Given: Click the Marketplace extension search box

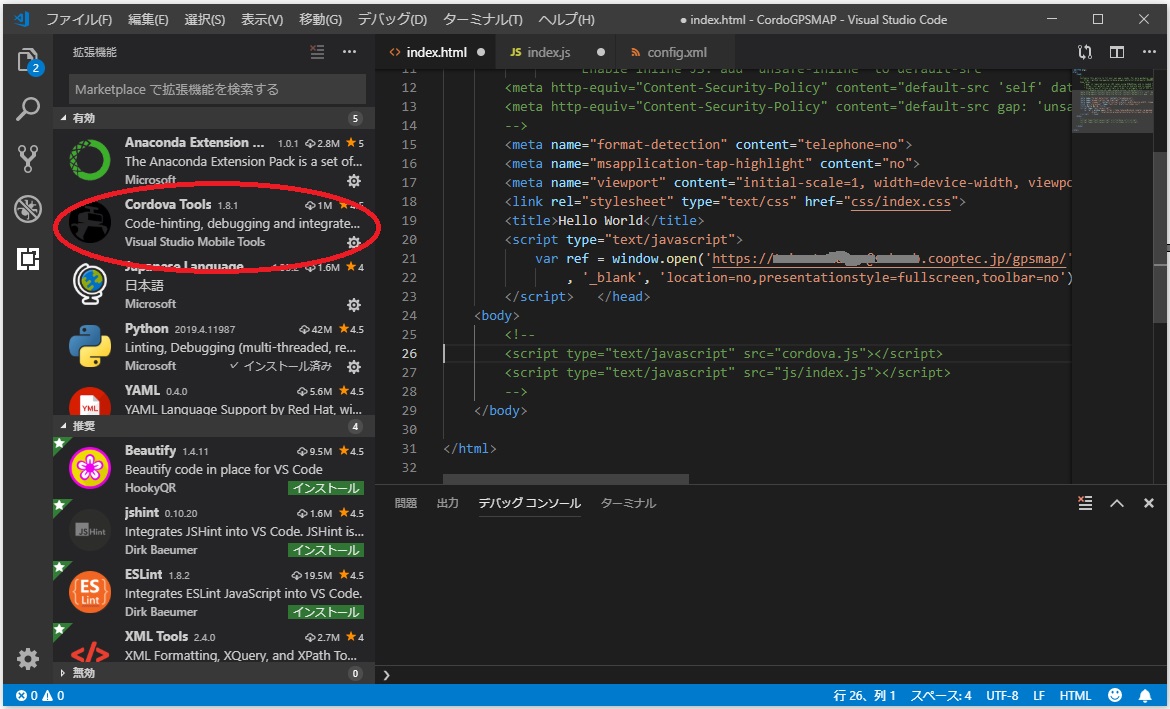Looking at the screenshot, I should click(x=217, y=89).
